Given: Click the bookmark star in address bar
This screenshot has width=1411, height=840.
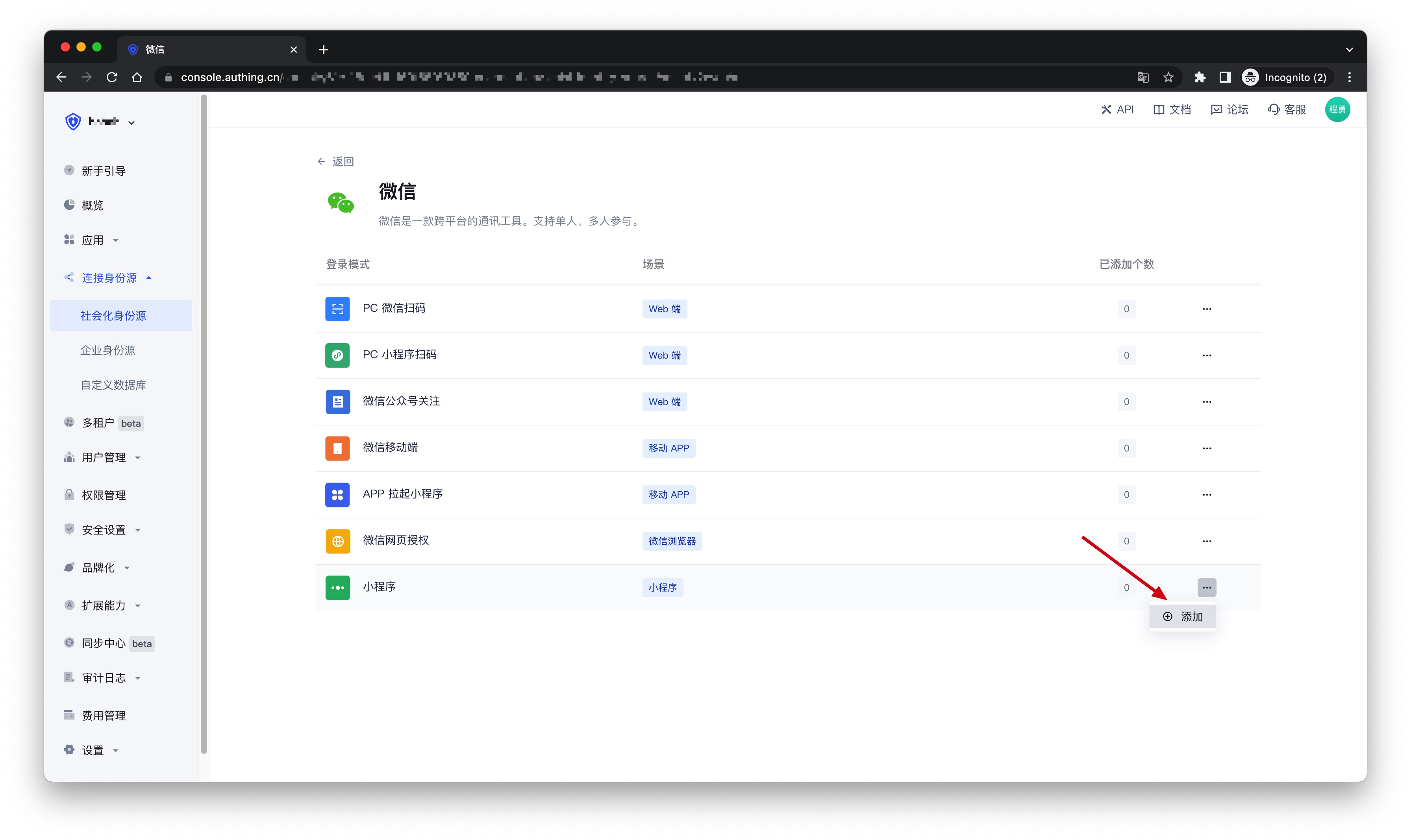Looking at the screenshot, I should coord(1168,78).
